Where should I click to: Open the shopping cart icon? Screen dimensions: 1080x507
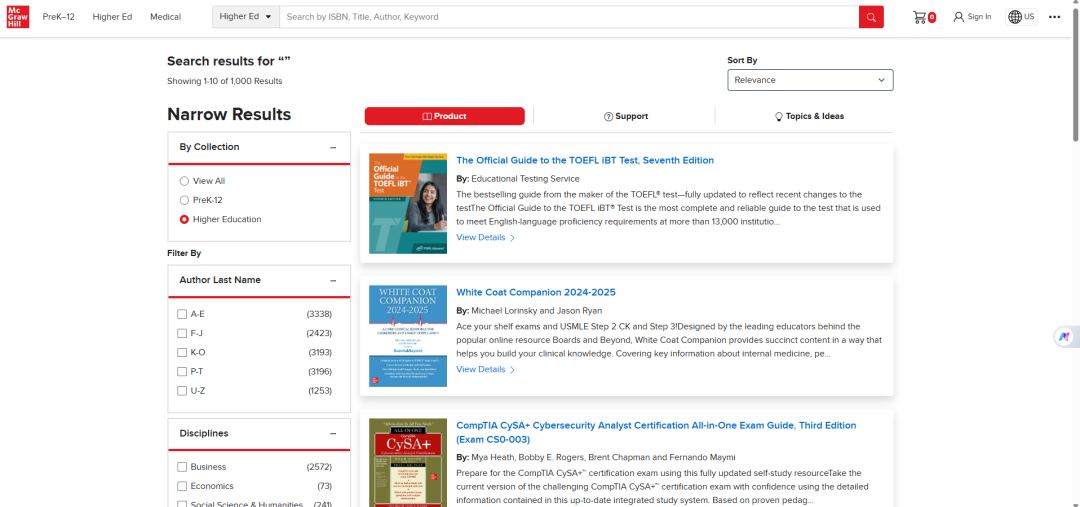(920, 17)
